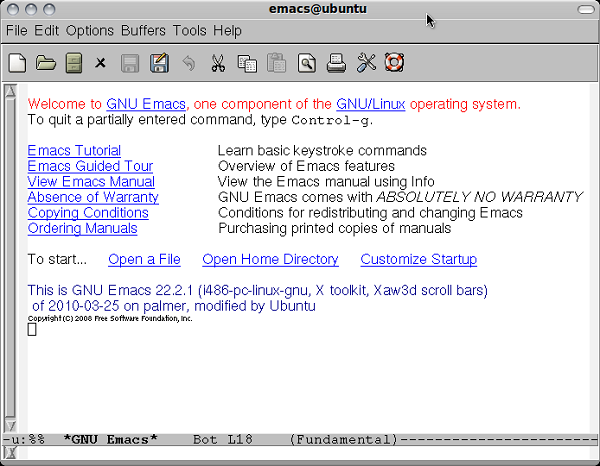Image resolution: width=600 pixels, height=466 pixels.
Task: Click the vertical scroll bar thumb
Action: (10, 257)
